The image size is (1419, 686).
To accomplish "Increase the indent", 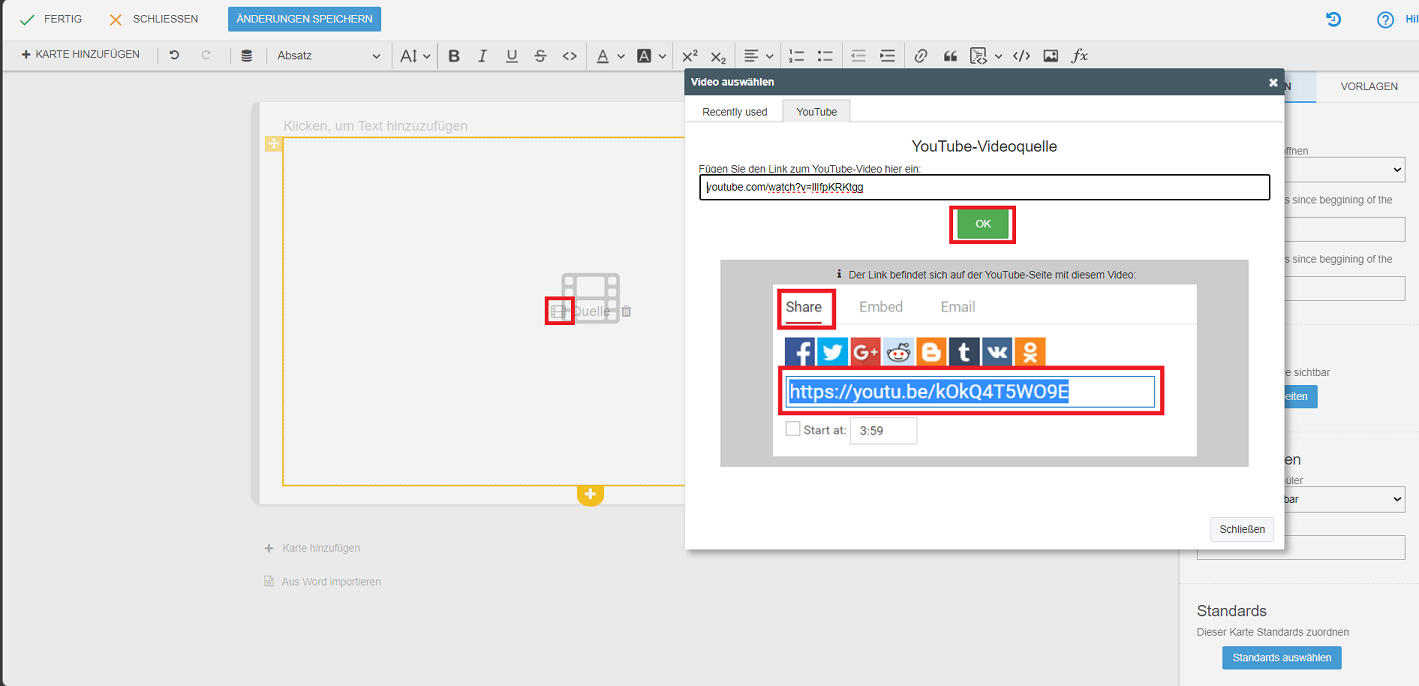I will 887,56.
